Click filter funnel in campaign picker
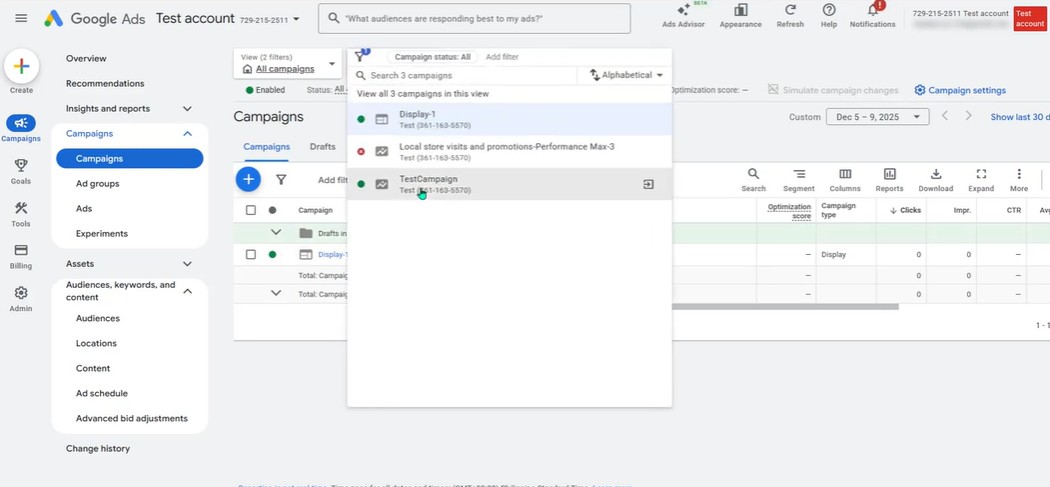1050x487 pixels. pyautogui.click(x=360, y=57)
